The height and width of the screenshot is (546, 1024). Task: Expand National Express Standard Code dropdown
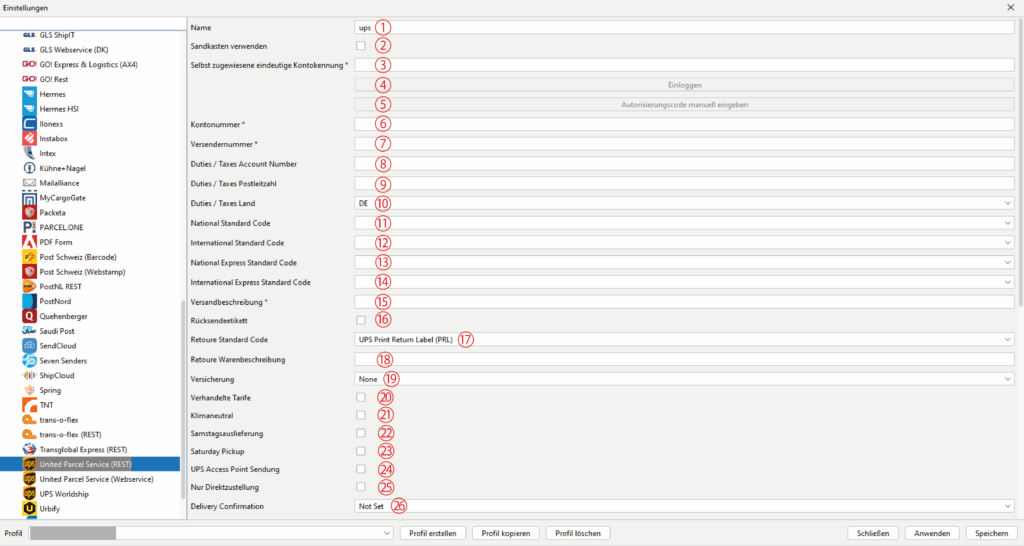[684, 263]
